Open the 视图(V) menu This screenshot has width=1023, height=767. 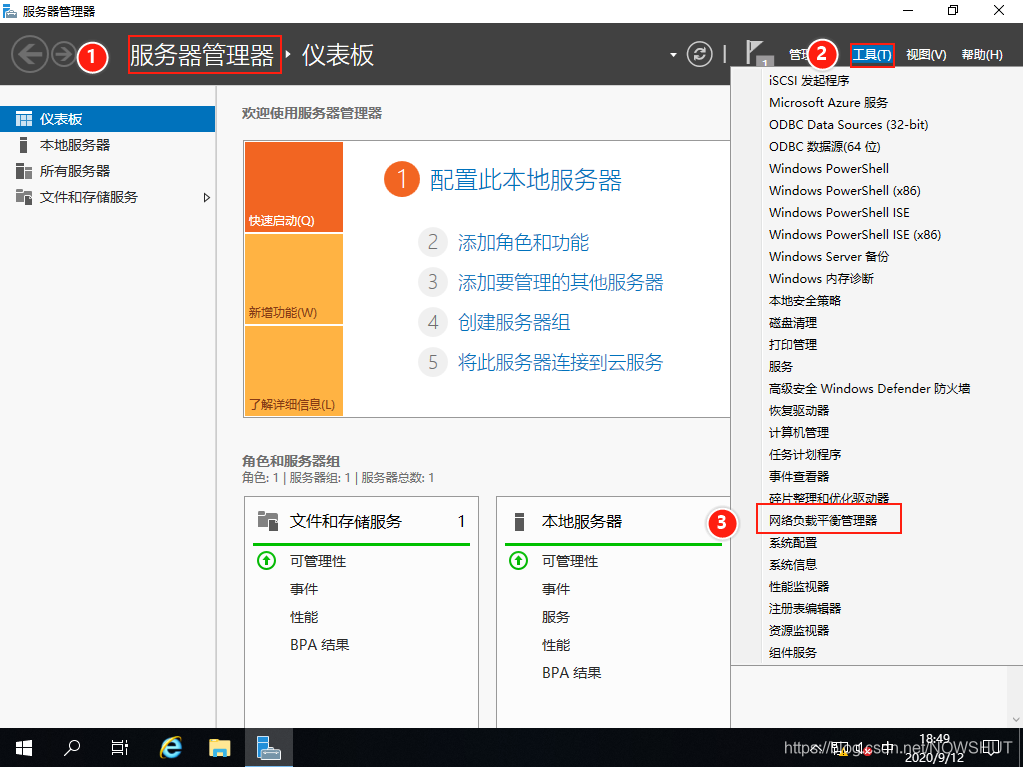click(925, 54)
